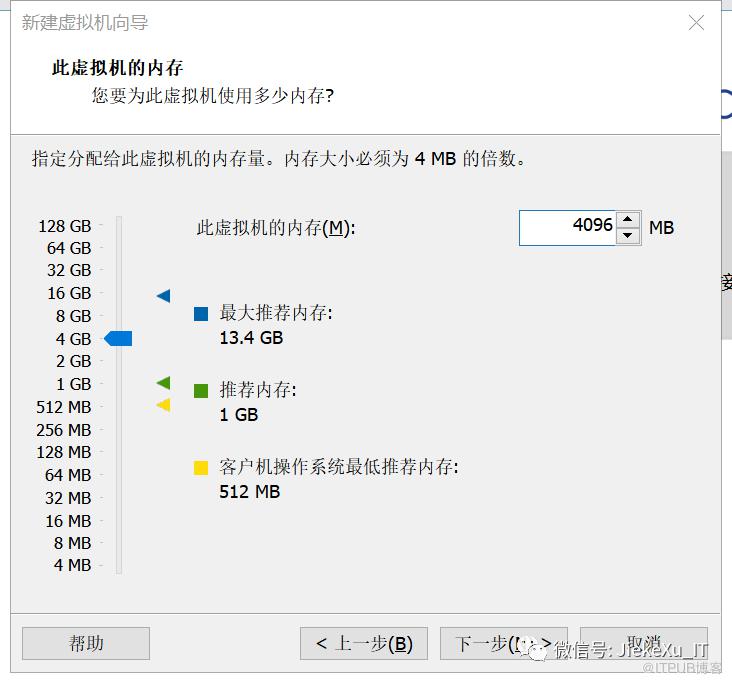Click the green 推荐内存 legend square

pos(201,390)
